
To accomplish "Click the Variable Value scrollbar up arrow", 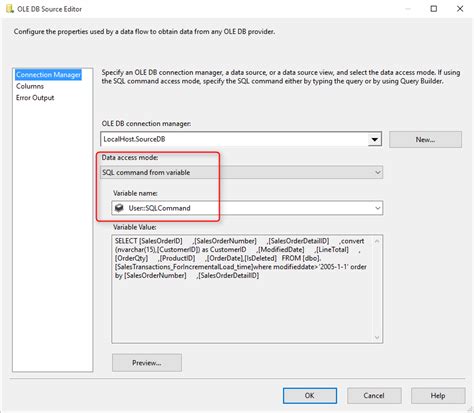I will [x=377, y=241].
